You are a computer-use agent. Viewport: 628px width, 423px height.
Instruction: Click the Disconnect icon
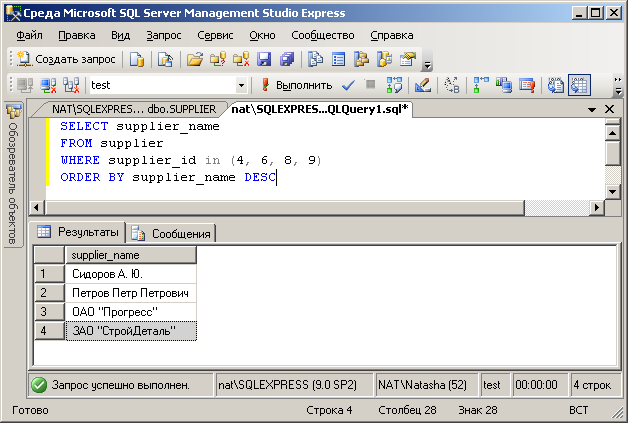point(48,85)
